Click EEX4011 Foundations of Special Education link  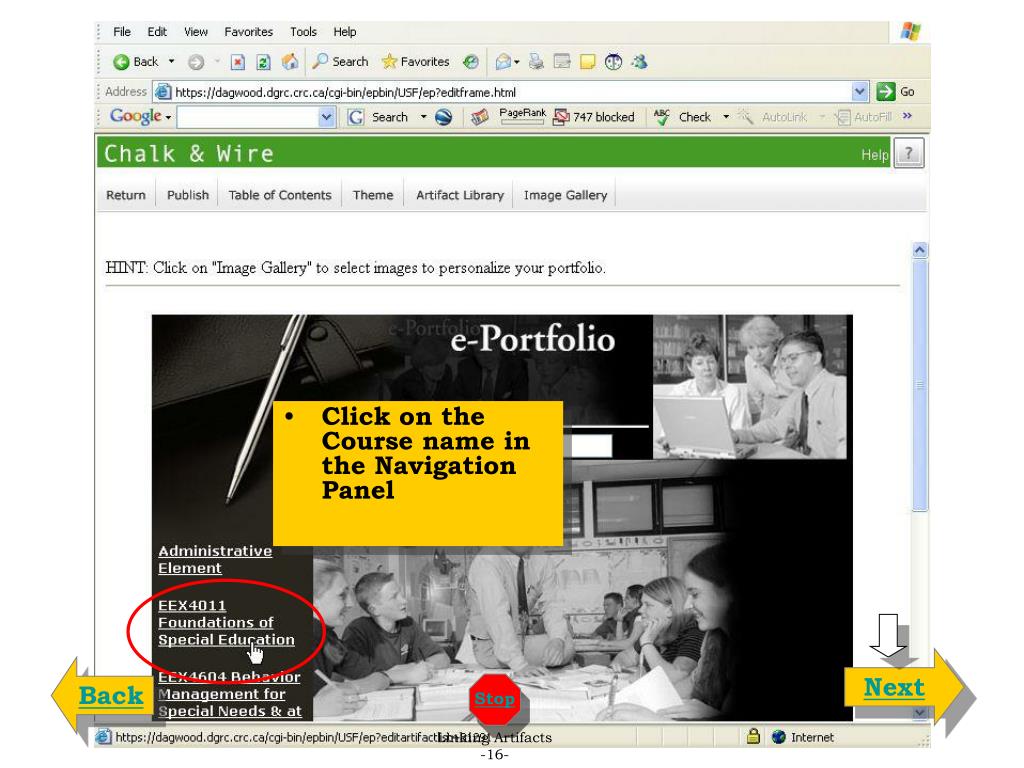click(x=226, y=623)
